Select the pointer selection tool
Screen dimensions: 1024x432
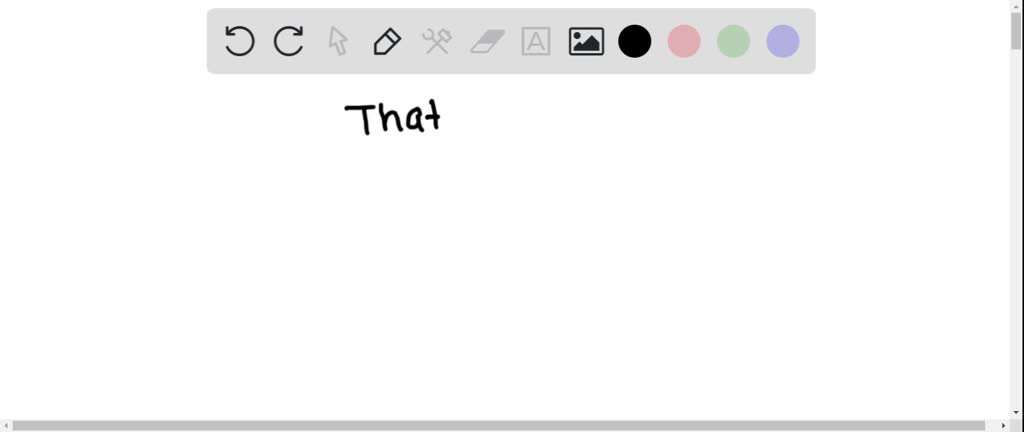(x=338, y=41)
